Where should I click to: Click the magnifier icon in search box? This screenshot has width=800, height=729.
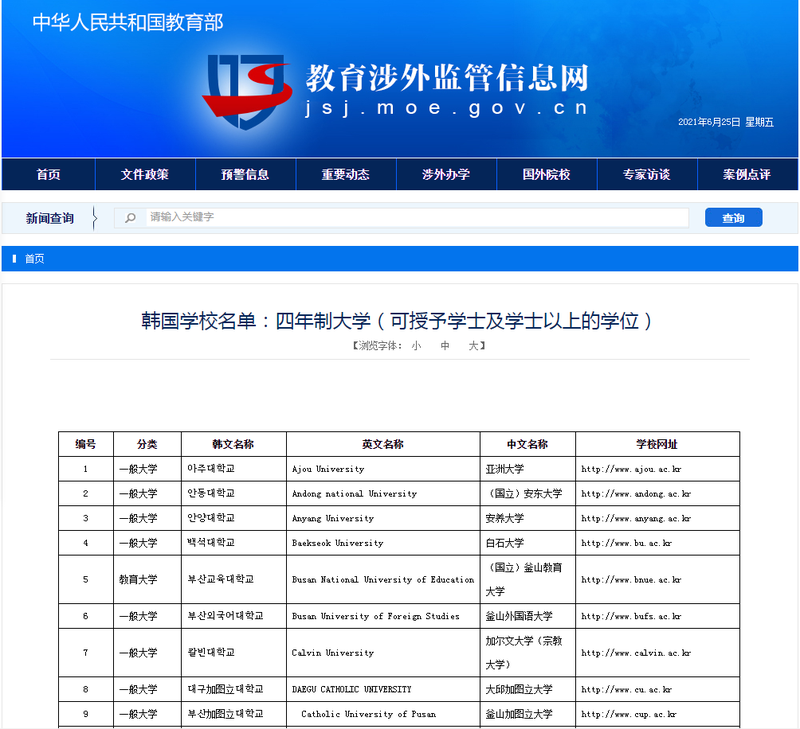[130, 218]
